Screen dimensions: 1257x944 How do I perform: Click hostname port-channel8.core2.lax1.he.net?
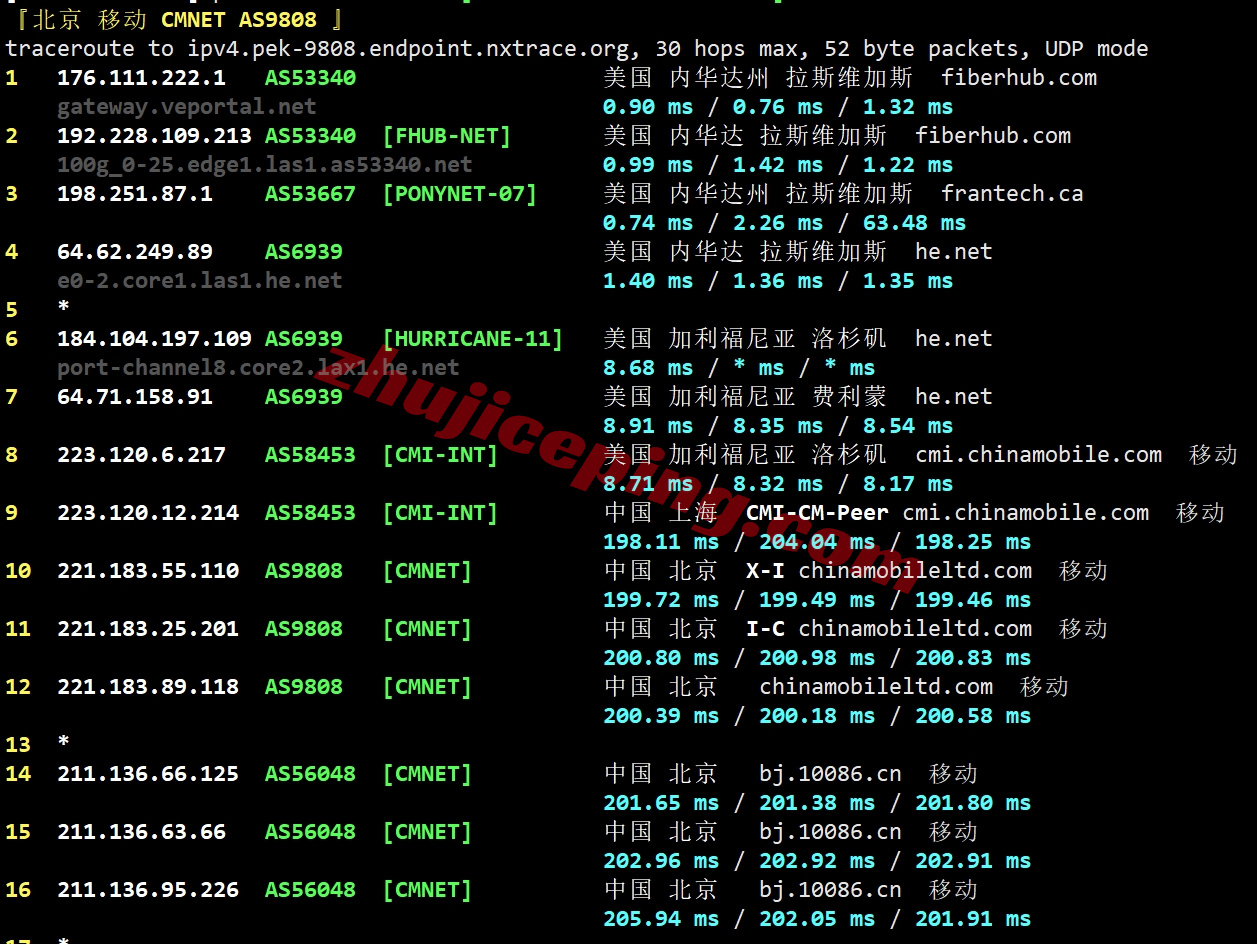click(258, 367)
